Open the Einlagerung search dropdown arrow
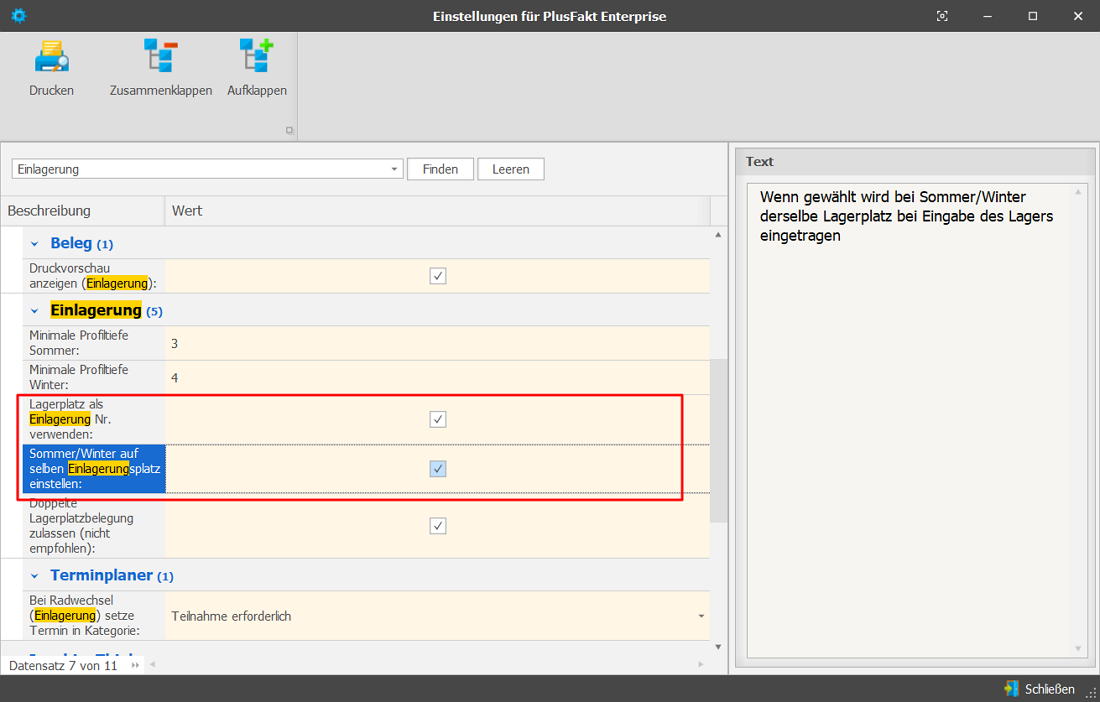The width and height of the screenshot is (1100, 702). click(x=394, y=169)
